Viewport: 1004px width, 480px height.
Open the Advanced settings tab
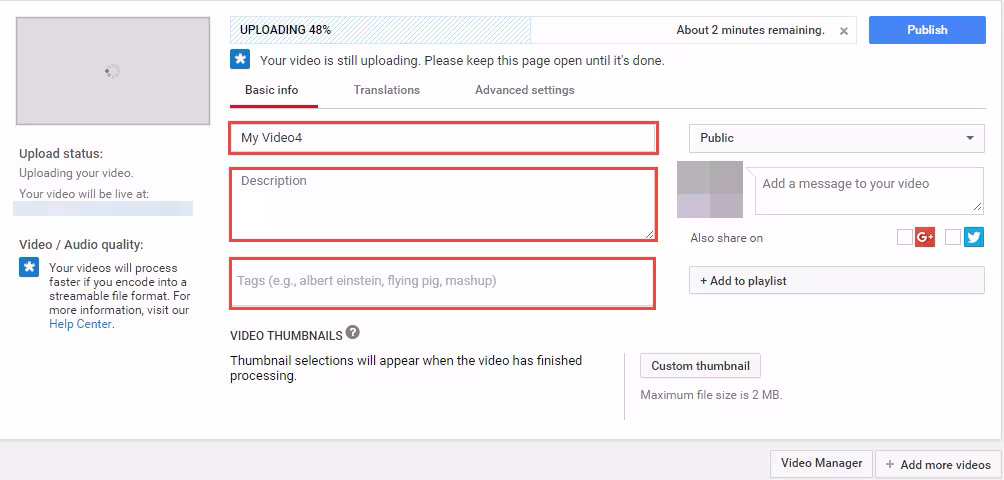[524, 90]
